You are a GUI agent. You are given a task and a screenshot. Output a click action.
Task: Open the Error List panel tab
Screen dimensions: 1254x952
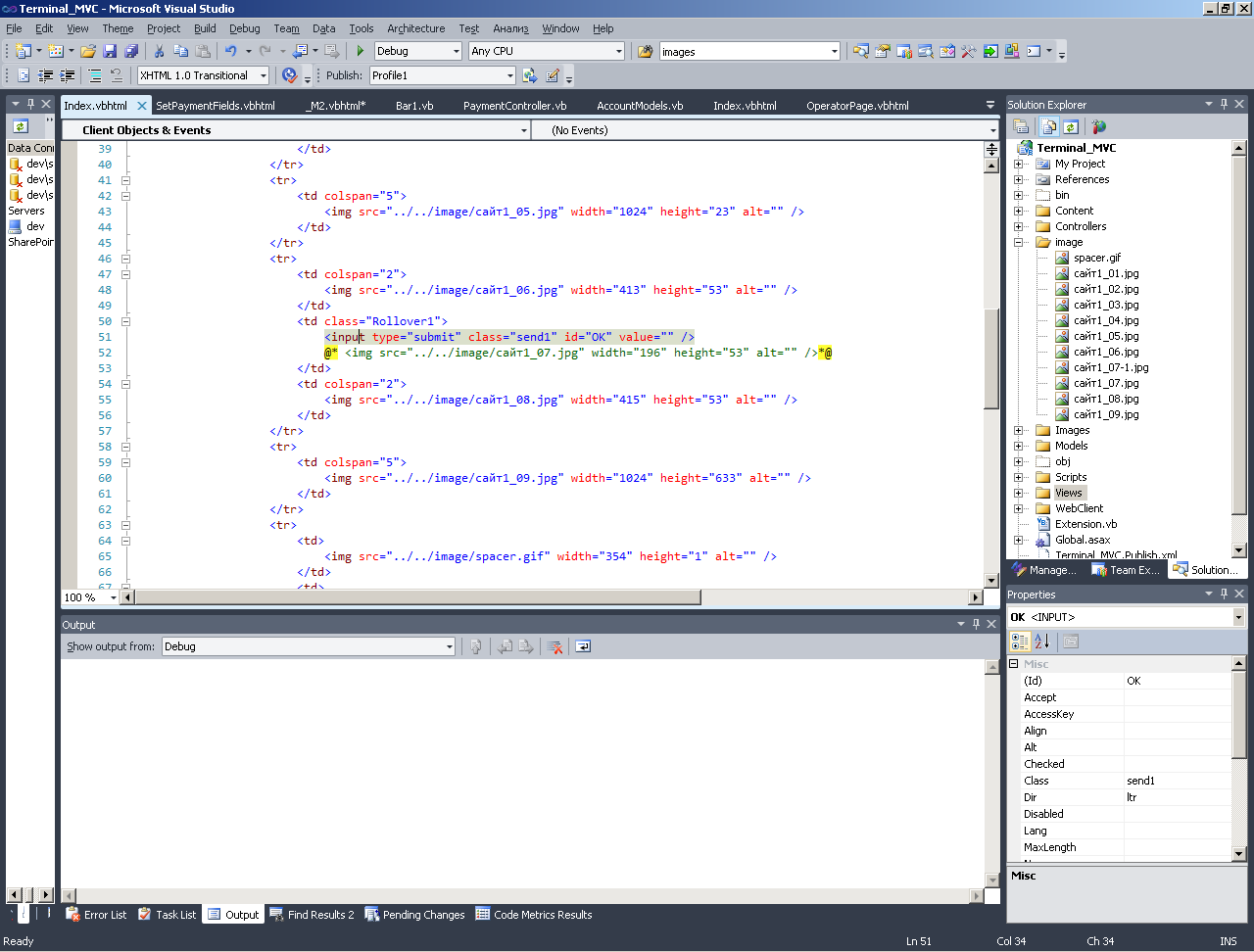[96, 915]
